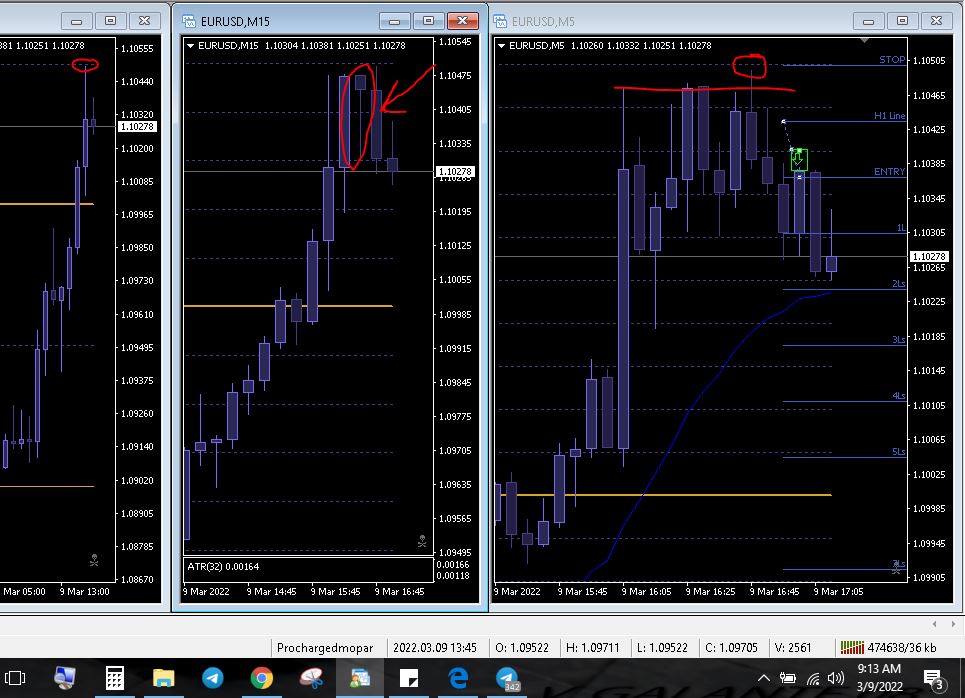Click the 1.10278 price tag in M15 chart
965x698 pixels.
pos(455,171)
